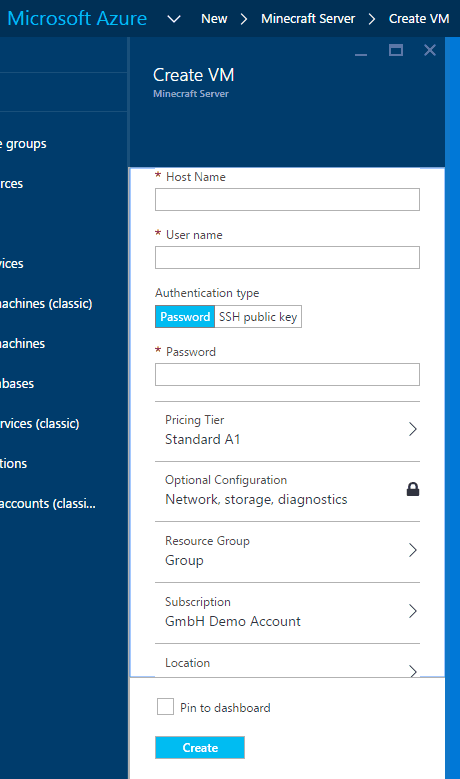
Task: Maximize the Create VM blade
Action: click(x=396, y=50)
